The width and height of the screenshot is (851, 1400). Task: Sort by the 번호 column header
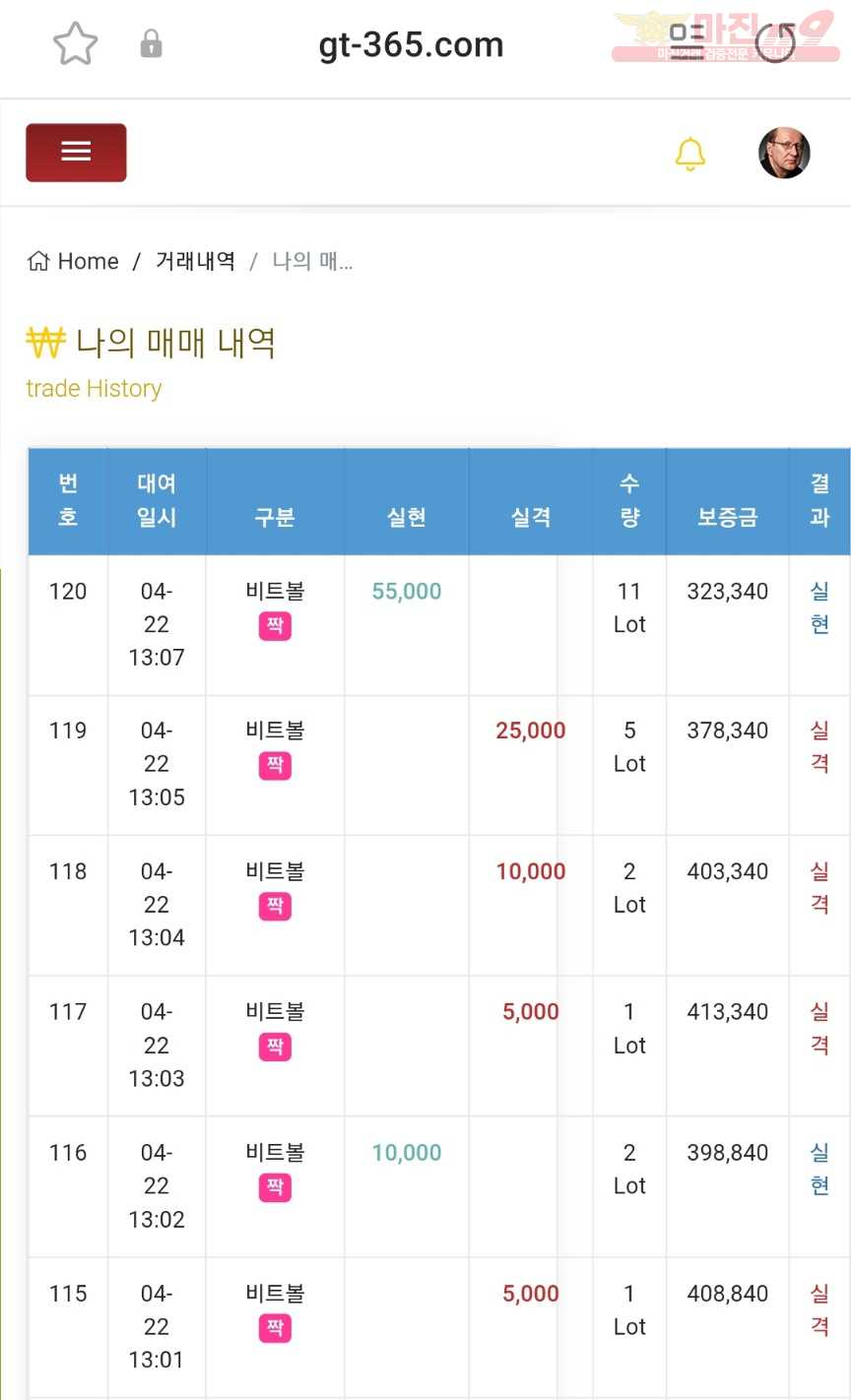click(68, 500)
